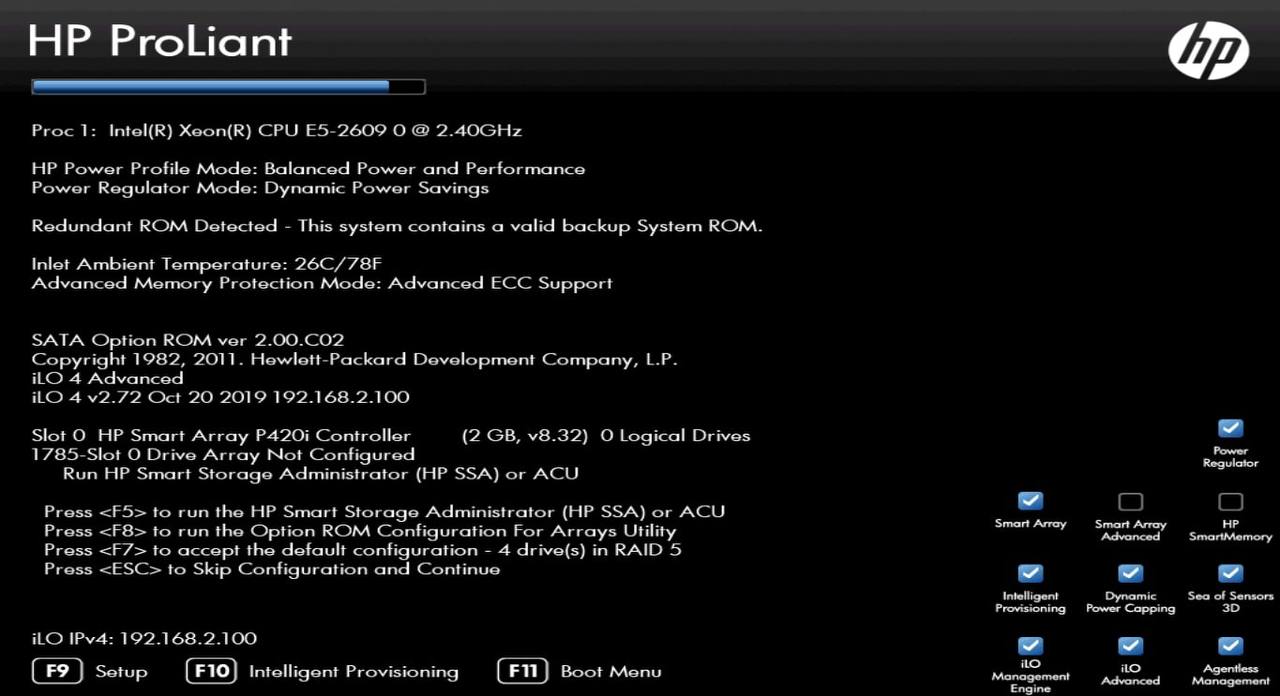Select the Press <F5> HP SSA option line

[x=384, y=512]
